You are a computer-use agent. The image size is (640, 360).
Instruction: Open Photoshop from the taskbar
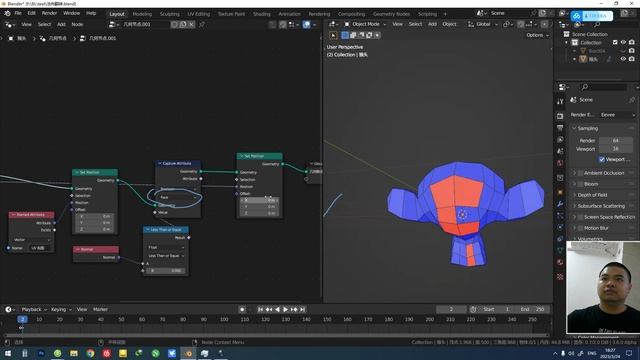point(41,353)
